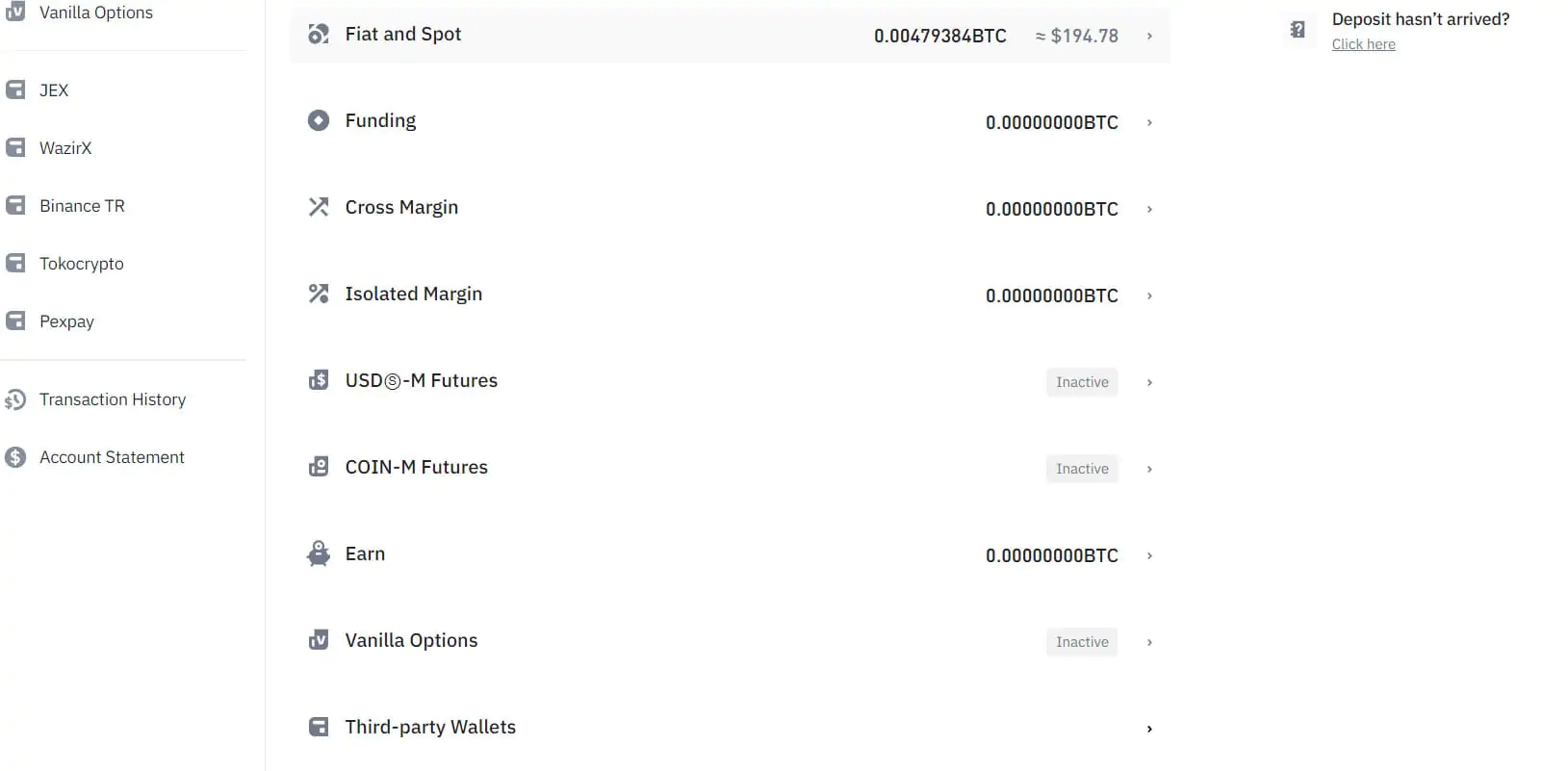Open WazirX from the sidebar
This screenshot has width=1568, height=771.
pos(65,148)
